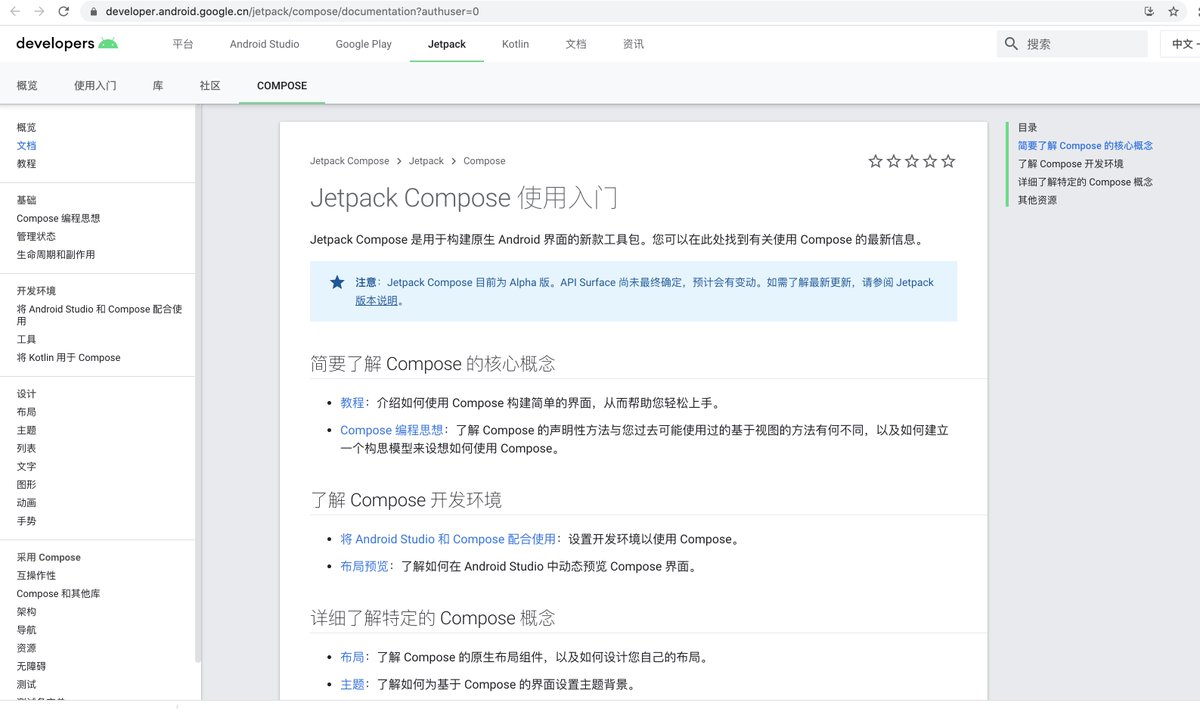1200x709 pixels.
Task: Open 主题 in the sidebar
Action: tap(26, 430)
